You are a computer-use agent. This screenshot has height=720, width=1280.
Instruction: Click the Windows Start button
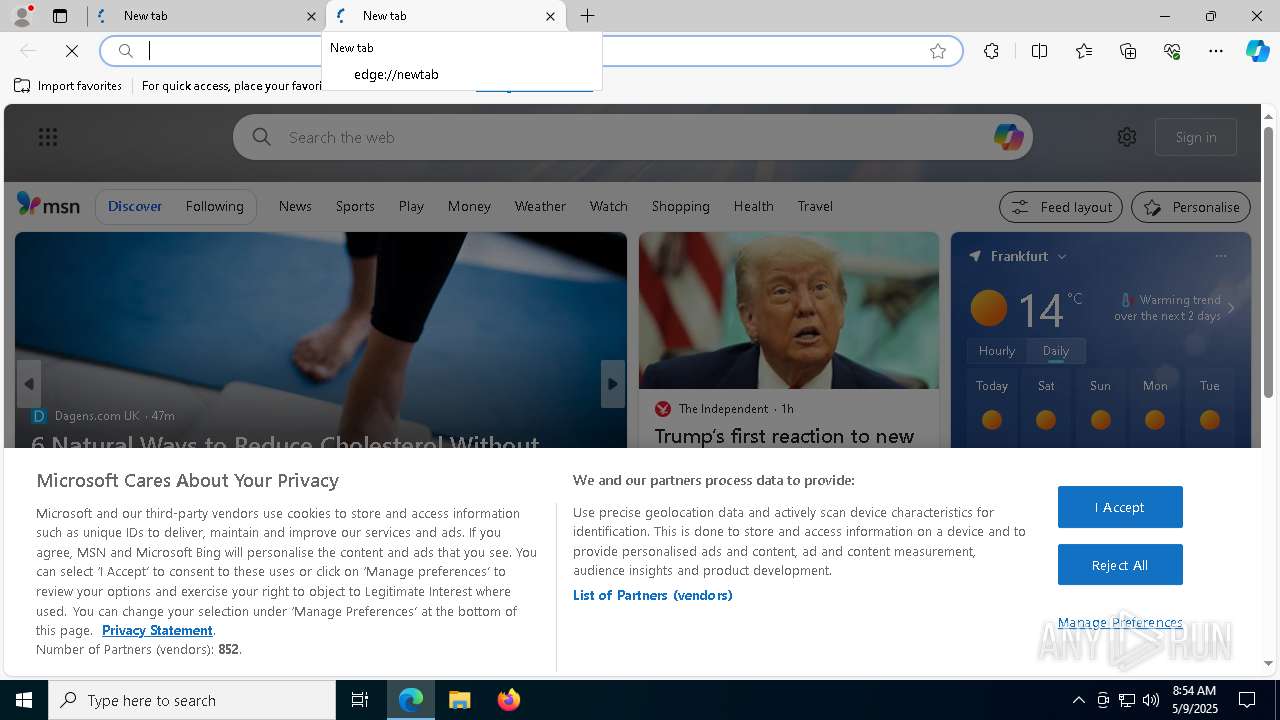(x=24, y=700)
